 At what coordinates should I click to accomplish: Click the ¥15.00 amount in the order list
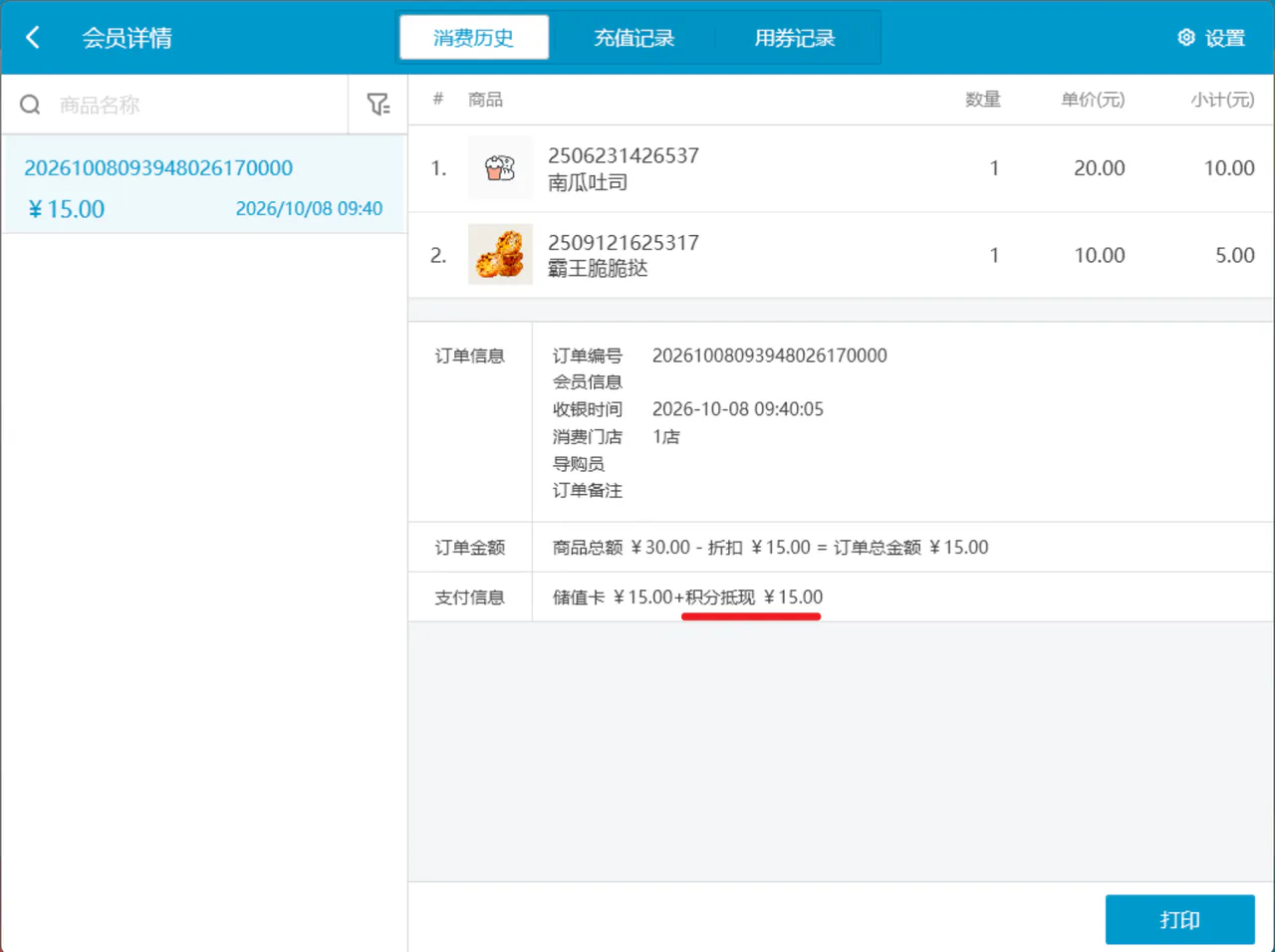pos(66,209)
